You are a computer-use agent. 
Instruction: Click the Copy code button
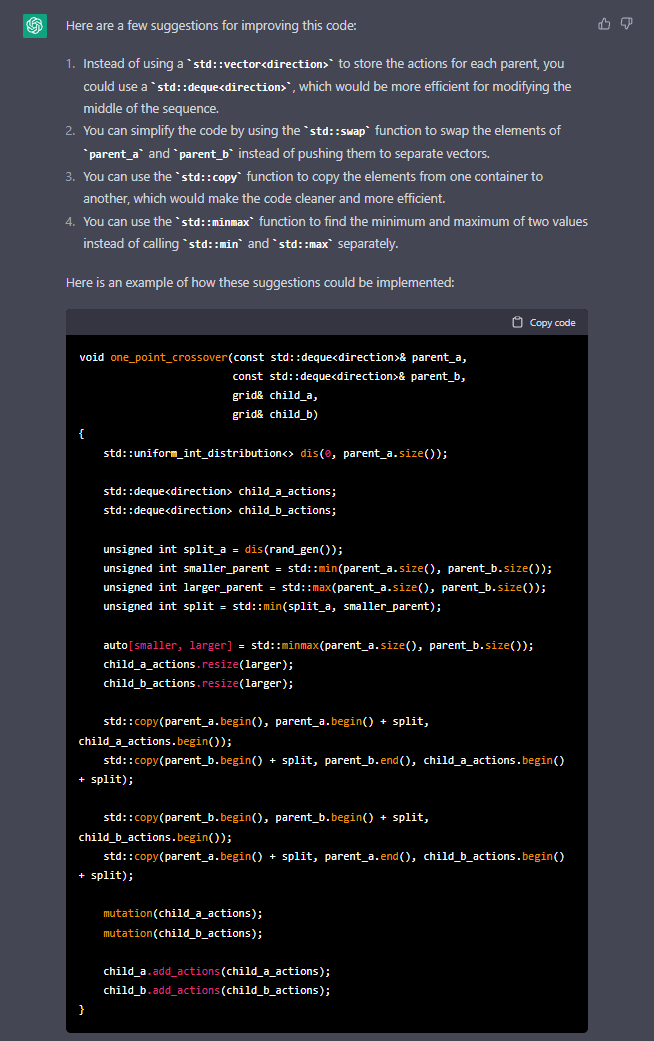pyautogui.click(x=544, y=322)
